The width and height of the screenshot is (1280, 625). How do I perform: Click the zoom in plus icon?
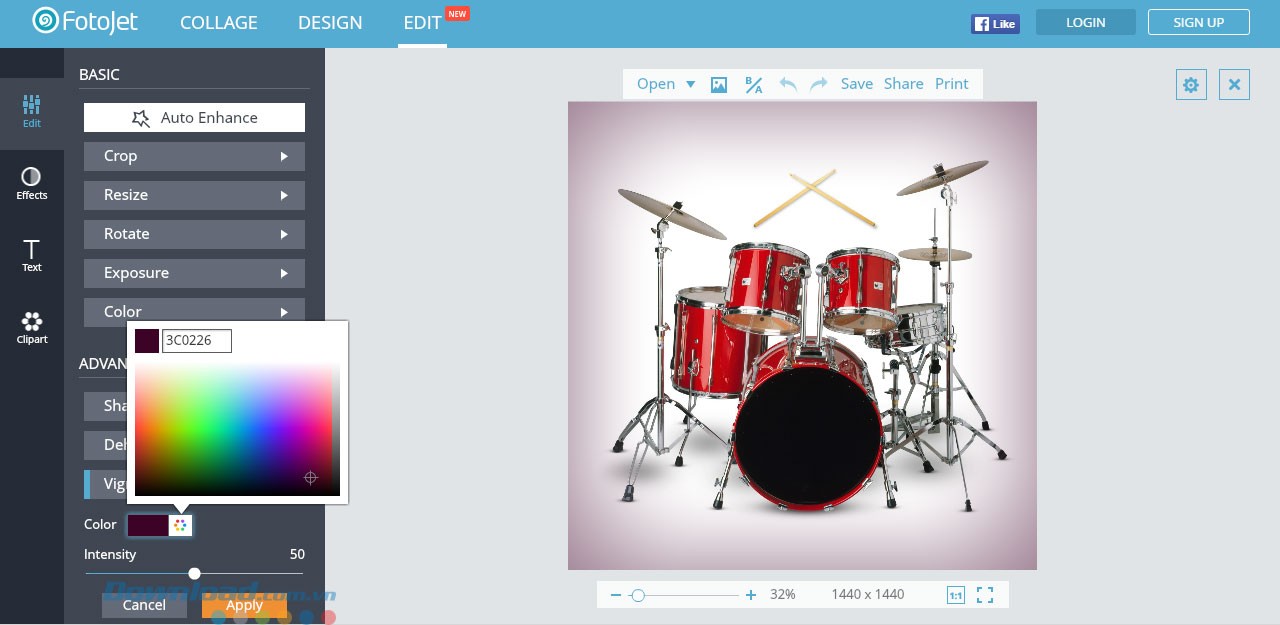(x=751, y=595)
